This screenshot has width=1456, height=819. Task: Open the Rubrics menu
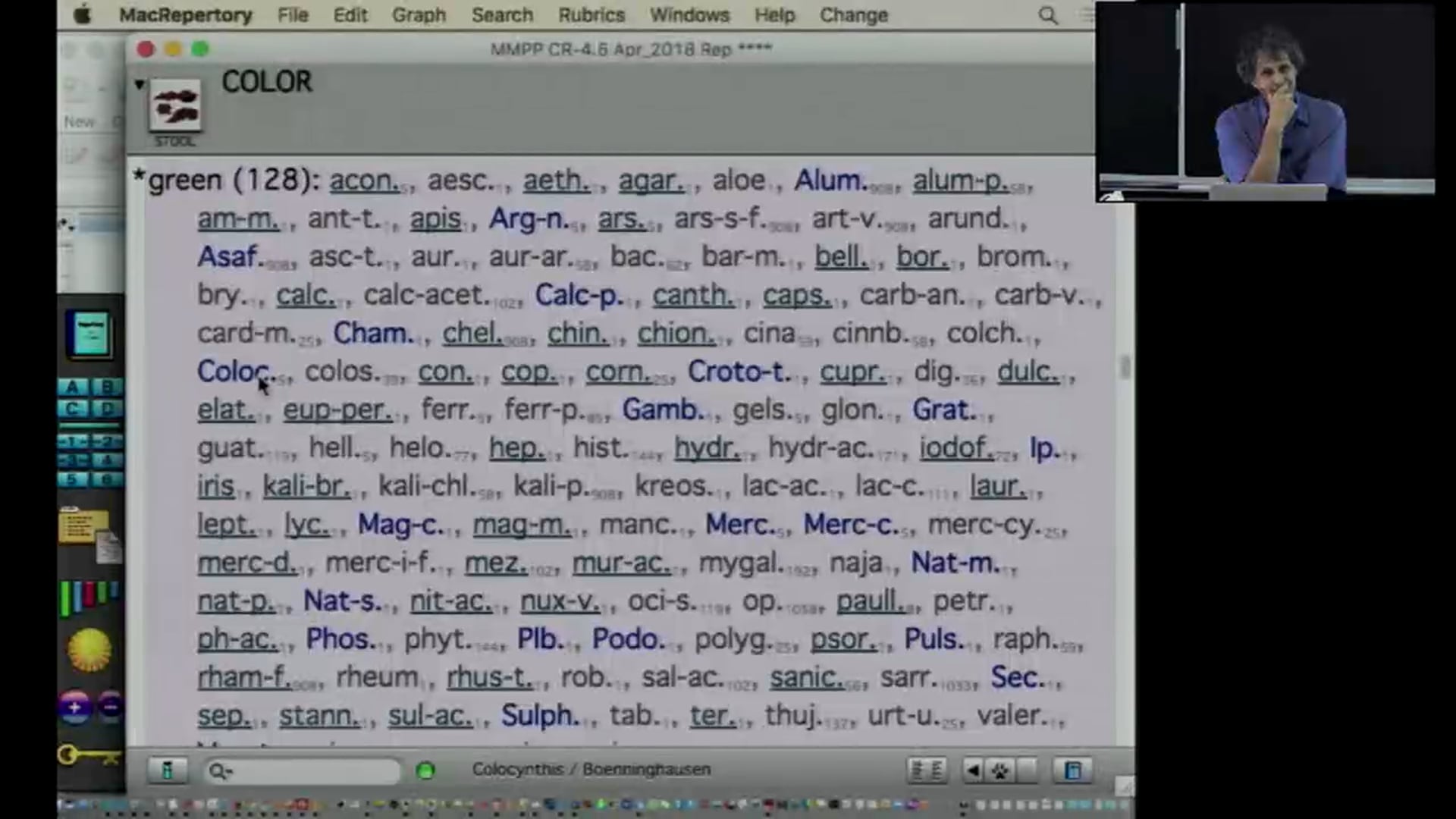(x=591, y=15)
